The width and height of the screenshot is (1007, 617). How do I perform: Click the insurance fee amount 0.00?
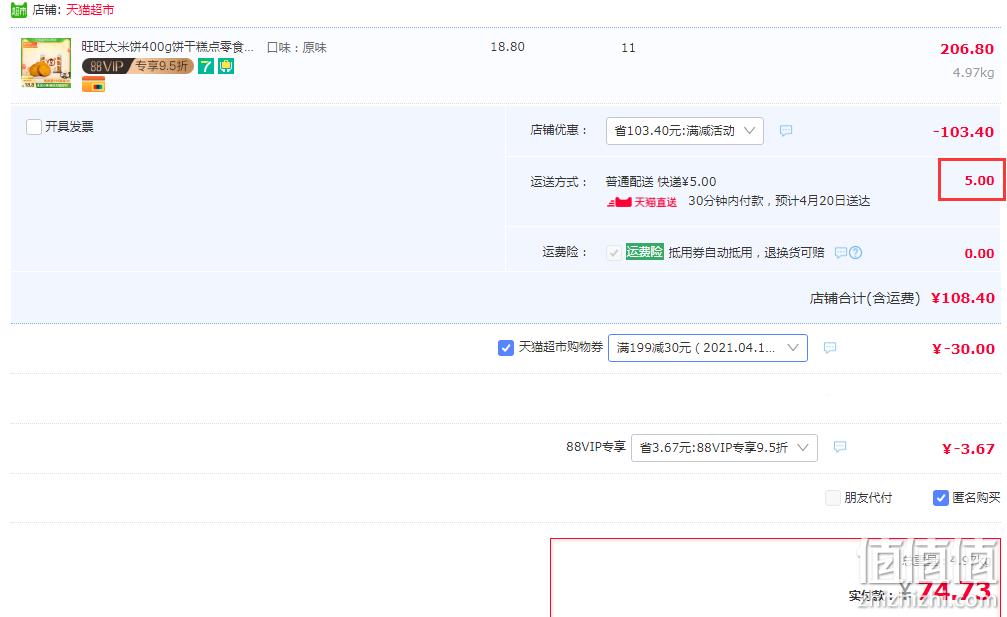[x=979, y=253]
